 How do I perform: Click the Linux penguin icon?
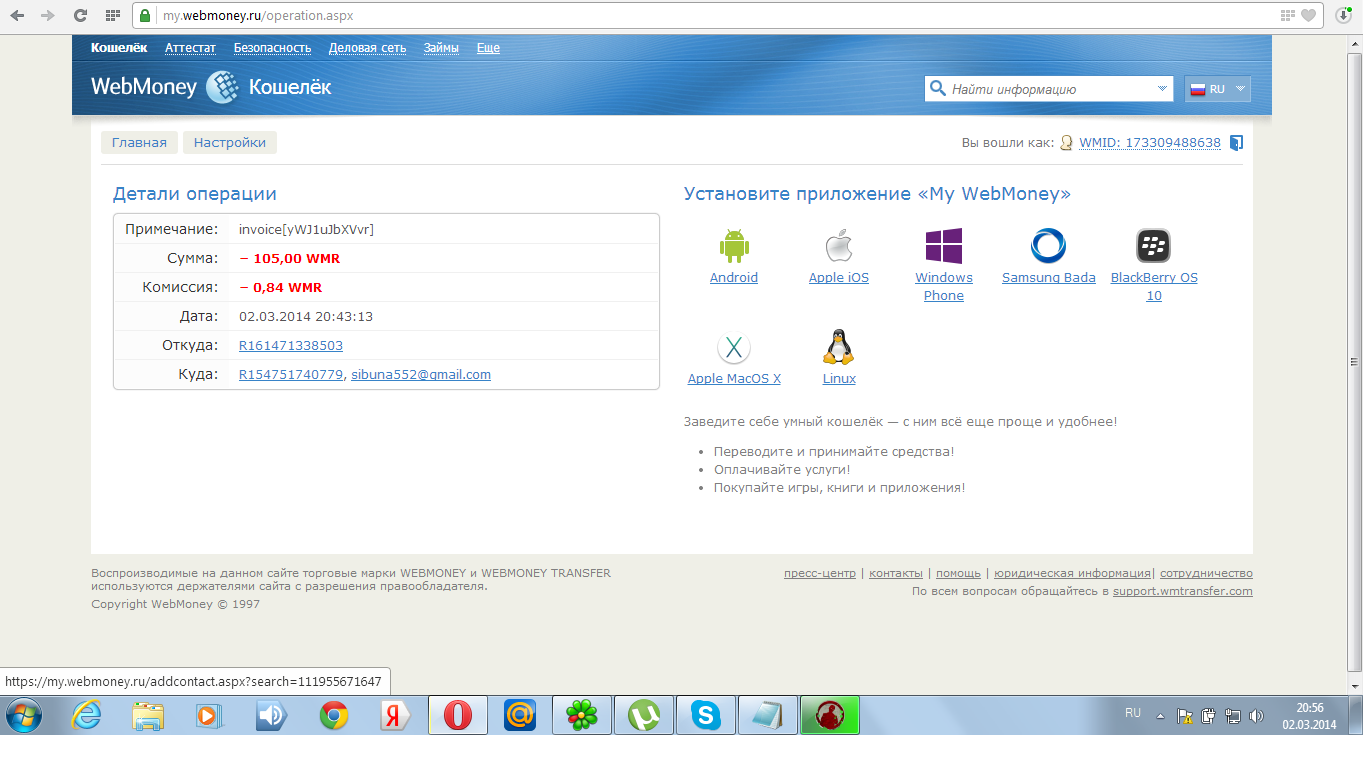pos(838,347)
